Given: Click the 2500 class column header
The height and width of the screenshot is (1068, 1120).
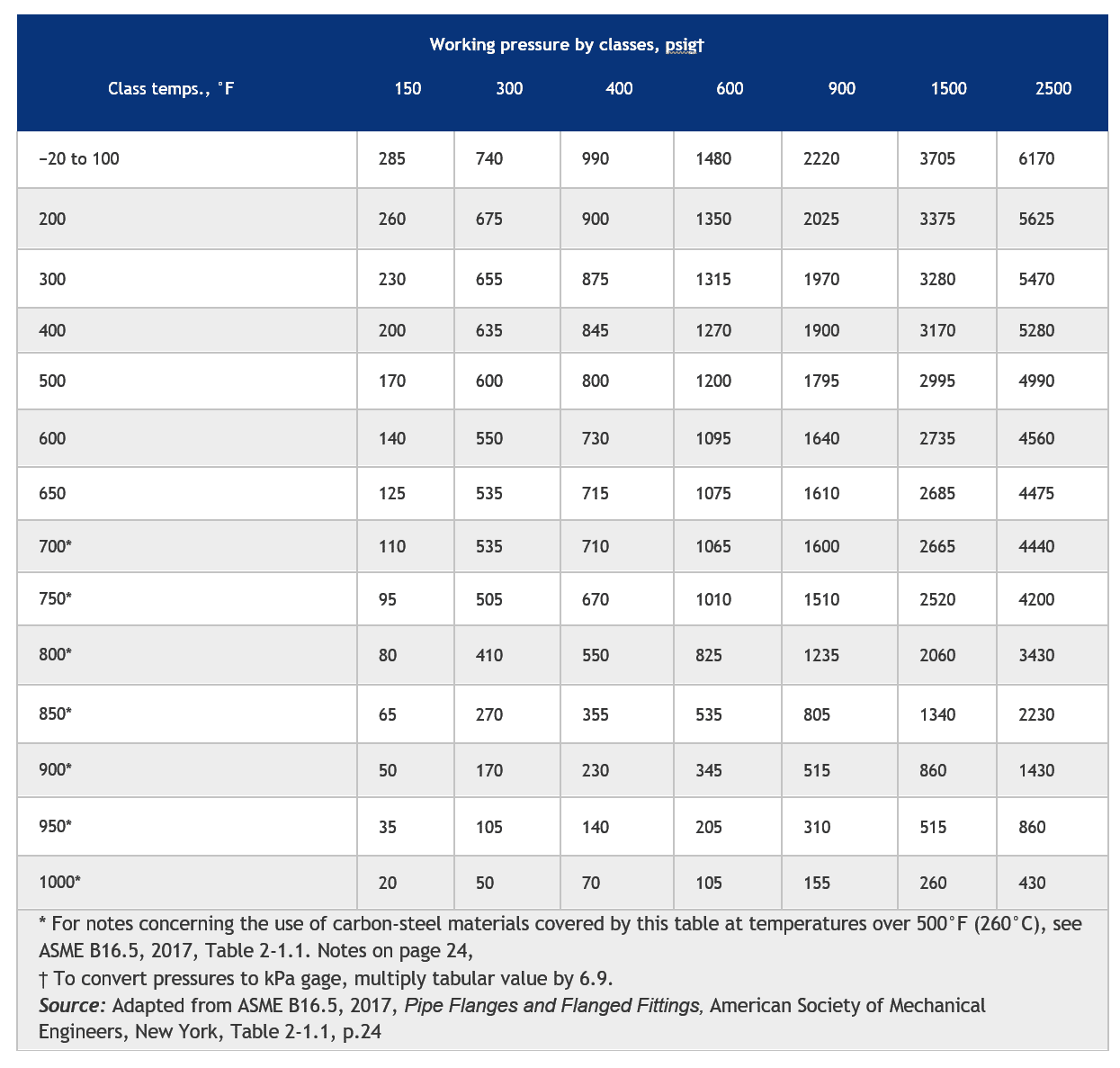Looking at the screenshot, I should point(1053,89).
